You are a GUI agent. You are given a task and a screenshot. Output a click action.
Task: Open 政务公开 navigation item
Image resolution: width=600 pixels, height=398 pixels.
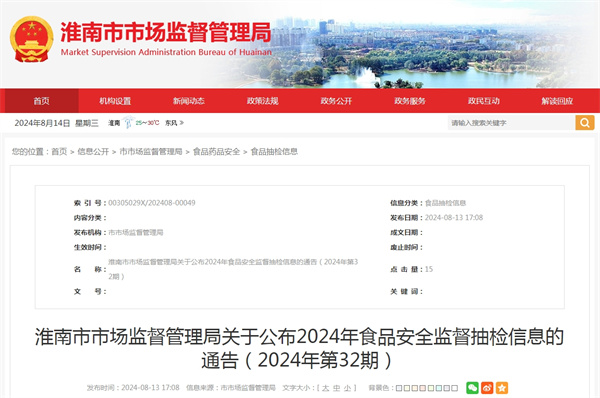tap(336, 101)
